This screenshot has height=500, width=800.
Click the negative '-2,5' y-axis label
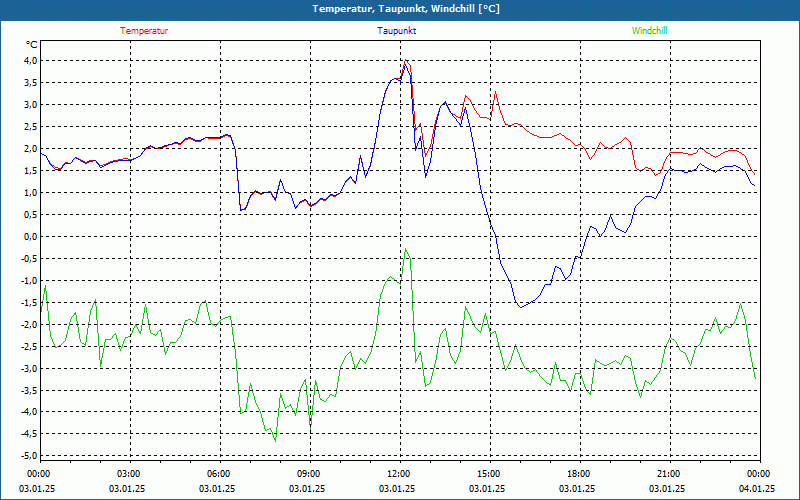30,346
